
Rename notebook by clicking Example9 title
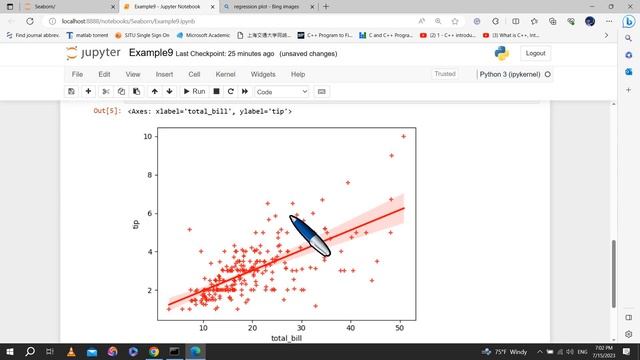pos(151,53)
